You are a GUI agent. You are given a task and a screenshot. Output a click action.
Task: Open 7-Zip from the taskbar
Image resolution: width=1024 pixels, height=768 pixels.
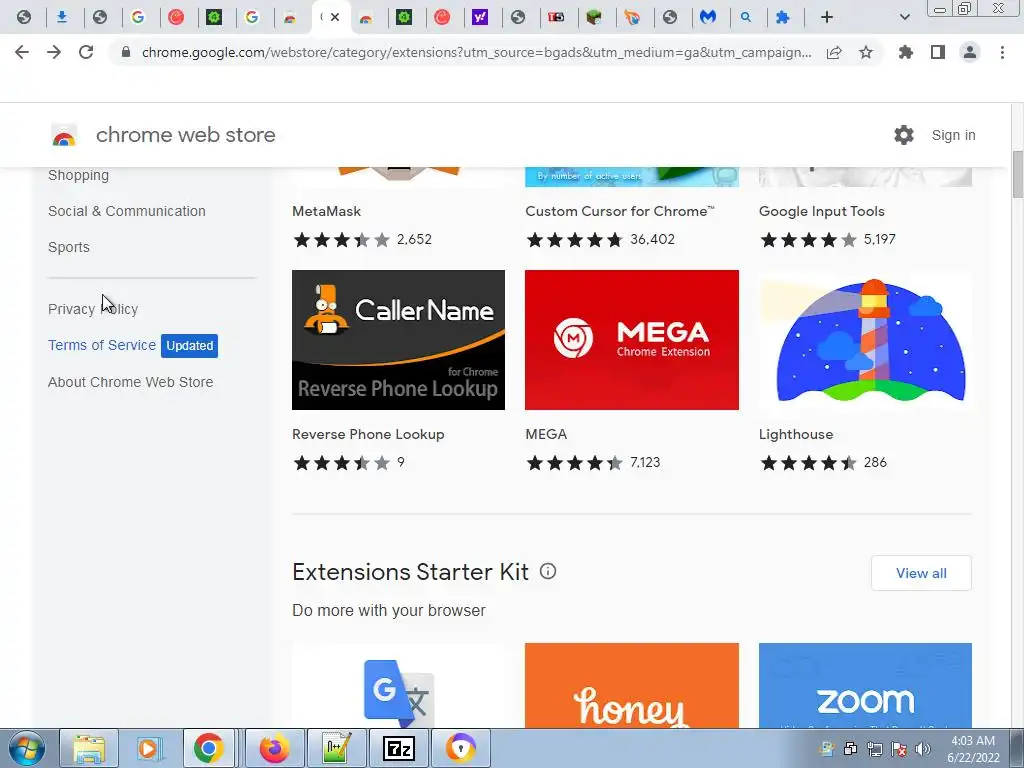(x=398, y=748)
